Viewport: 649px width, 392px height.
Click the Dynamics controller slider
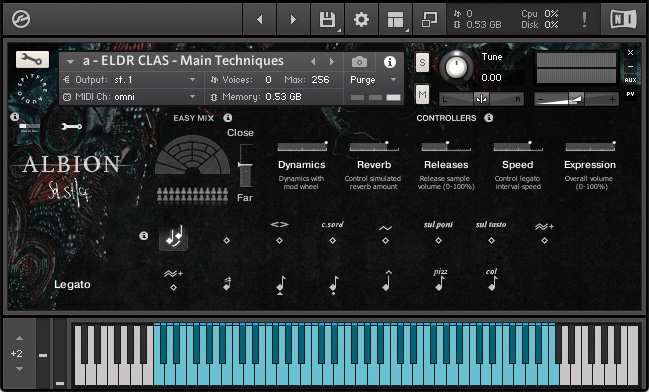pyautogui.click(x=303, y=146)
